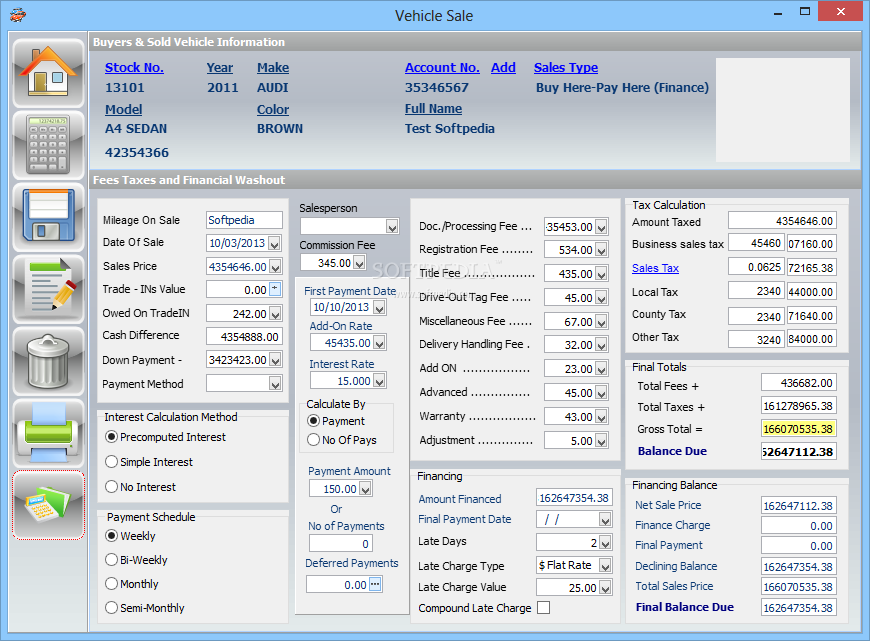The width and height of the screenshot is (870, 641).
Task: Expand the Salesperson dropdown
Action: coord(392,226)
